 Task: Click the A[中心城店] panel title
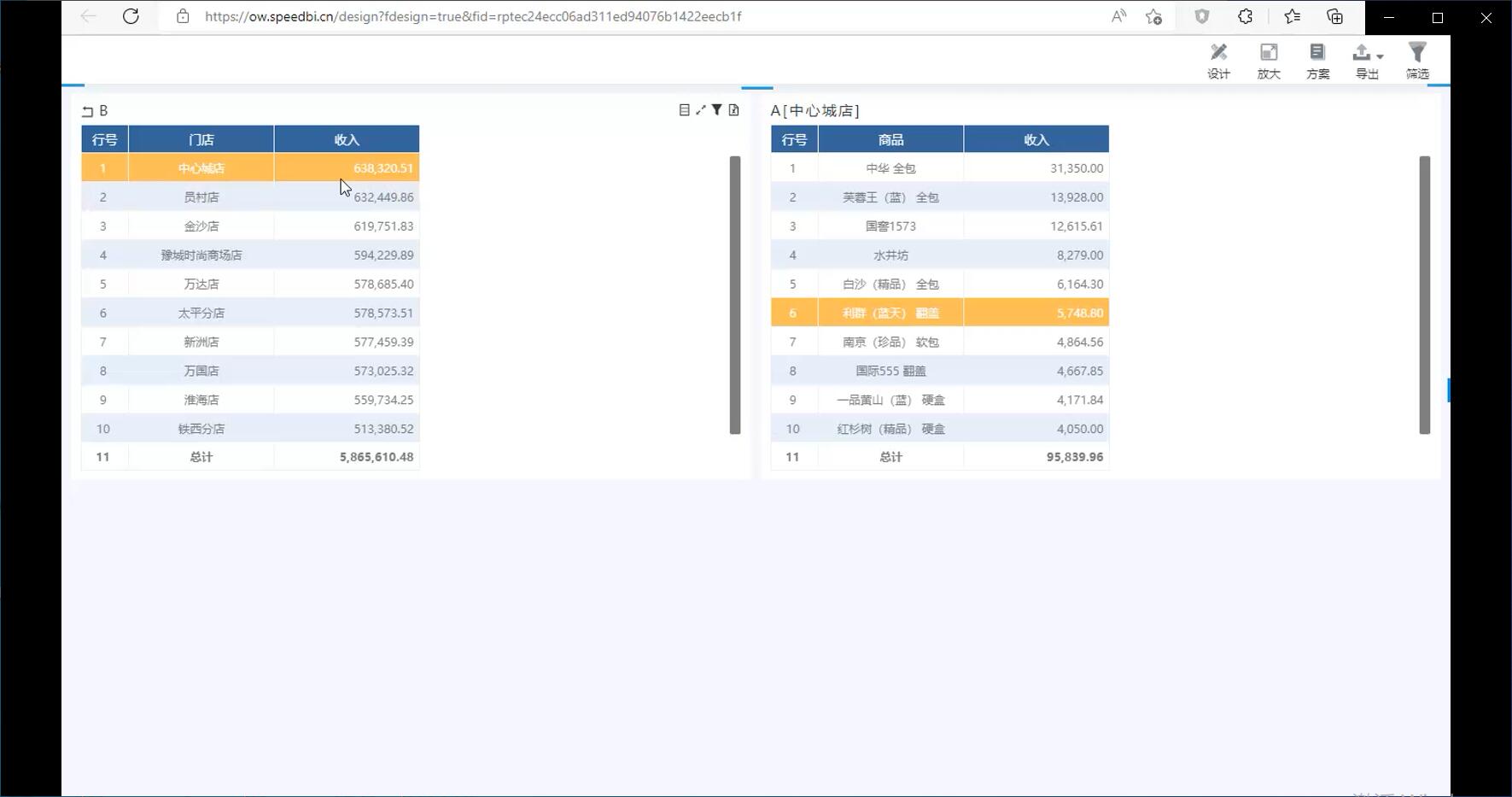point(815,111)
